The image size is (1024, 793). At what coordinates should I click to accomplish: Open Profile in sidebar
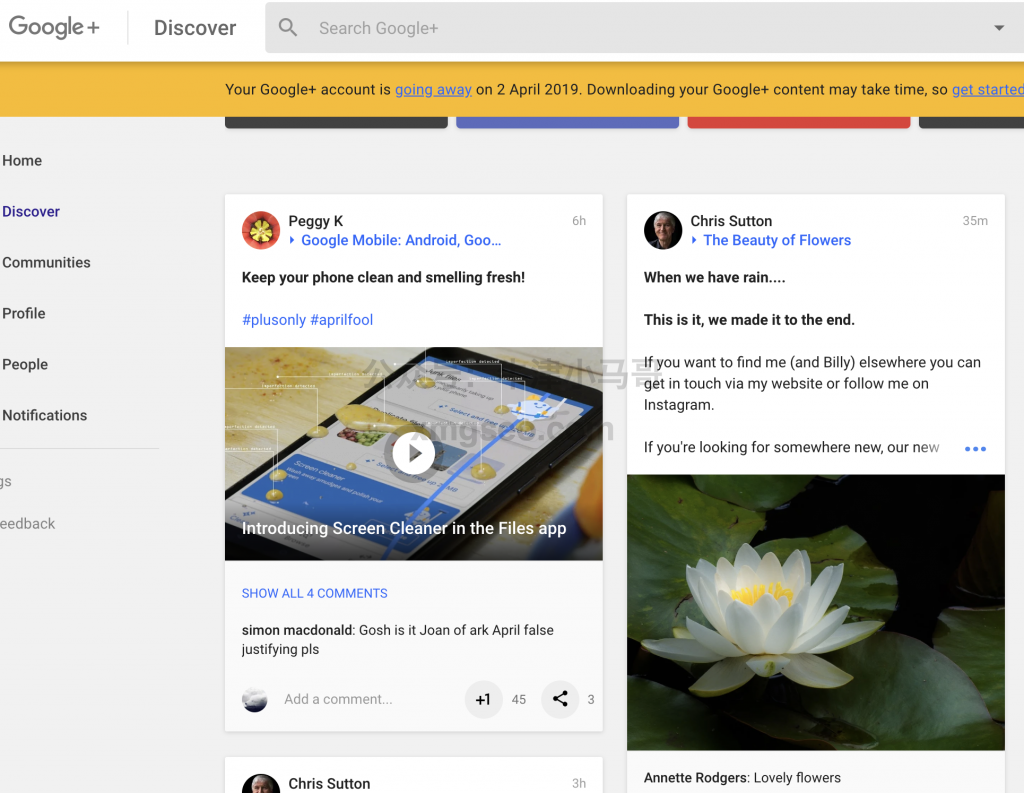[24, 314]
